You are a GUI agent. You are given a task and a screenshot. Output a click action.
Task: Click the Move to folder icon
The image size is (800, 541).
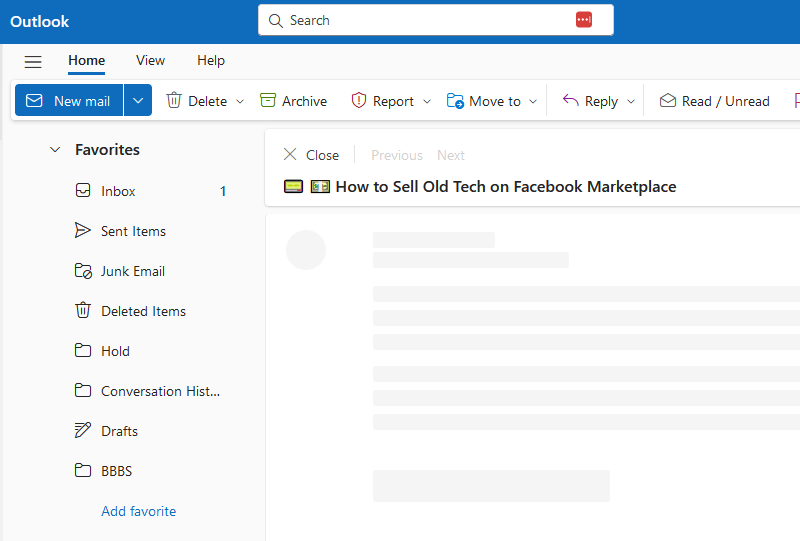(x=455, y=100)
